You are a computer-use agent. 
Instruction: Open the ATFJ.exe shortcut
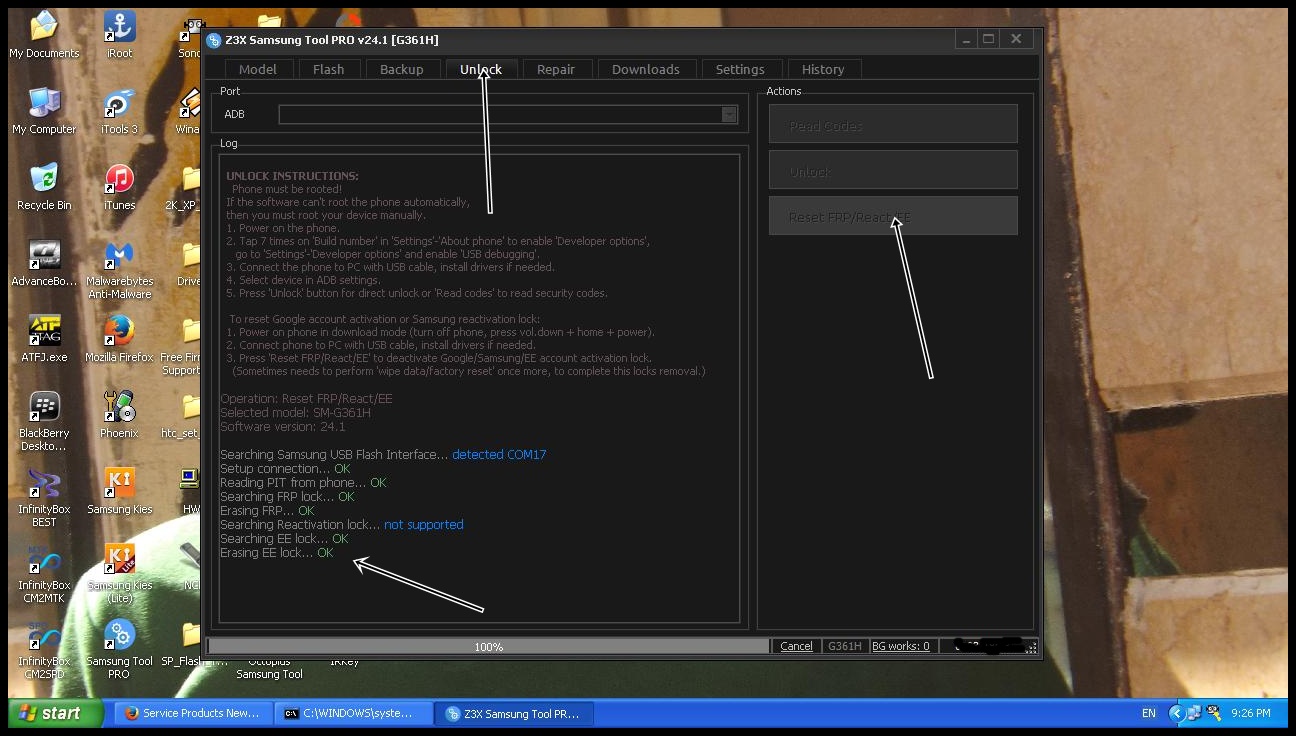click(x=44, y=339)
